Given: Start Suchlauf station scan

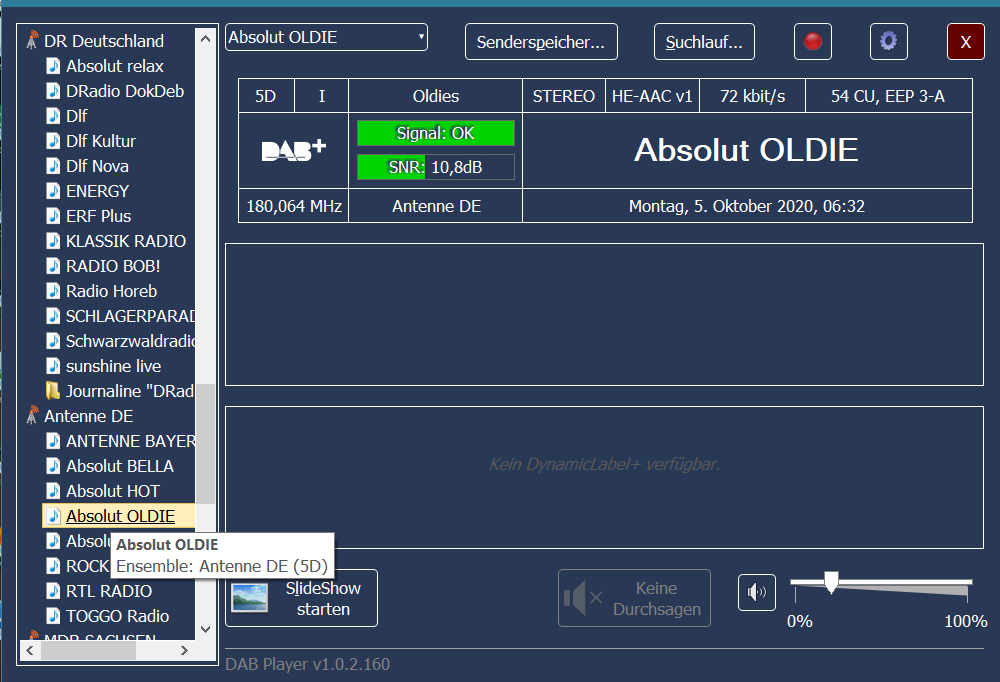Looking at the screenshot, I should click(704, 42).
